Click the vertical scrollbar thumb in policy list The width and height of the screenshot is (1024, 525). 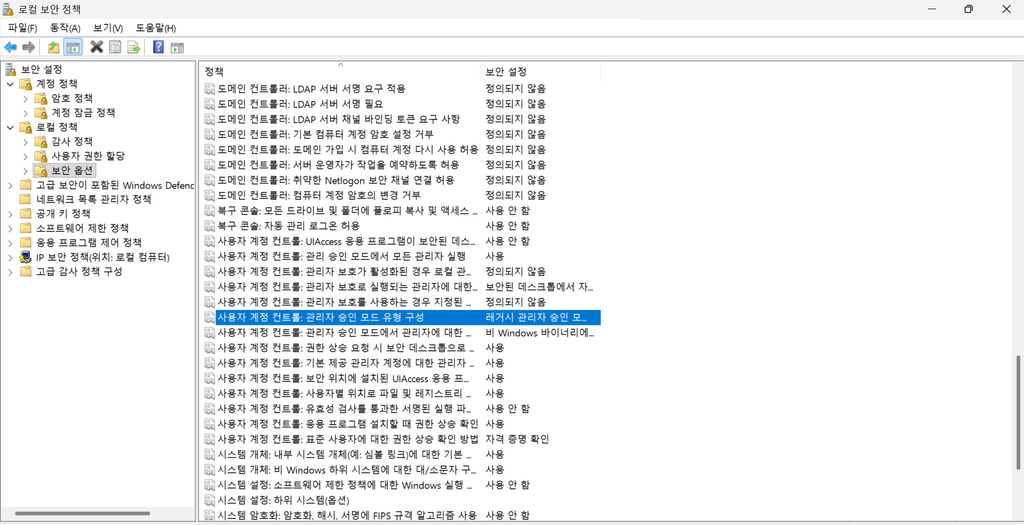tap(1018, 412)
